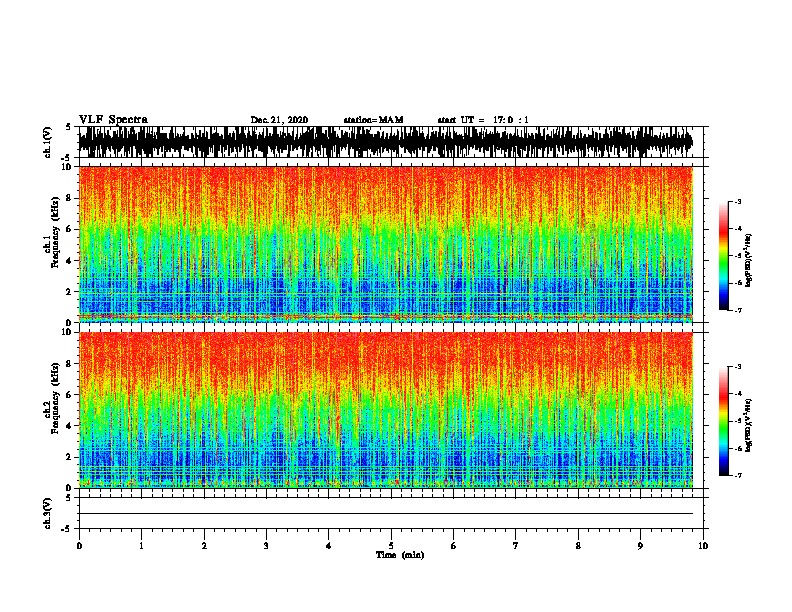Click the "VLF Spectra" plot title
The height and width of the screenshot is (612, 792).
pos(113,120)
